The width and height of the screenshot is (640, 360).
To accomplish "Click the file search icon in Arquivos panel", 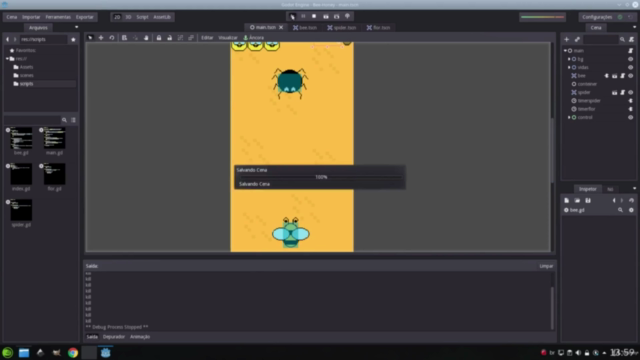I will click(x=64, y=120).
